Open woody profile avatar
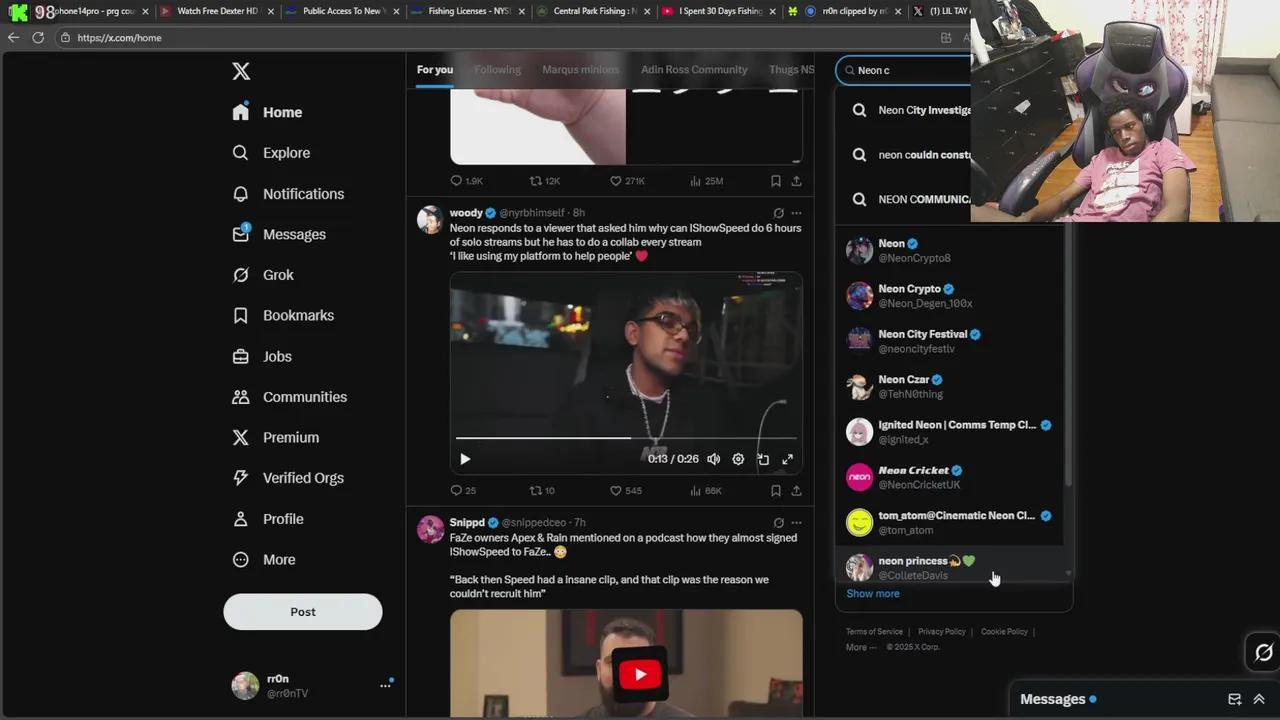 click(430, 220)
